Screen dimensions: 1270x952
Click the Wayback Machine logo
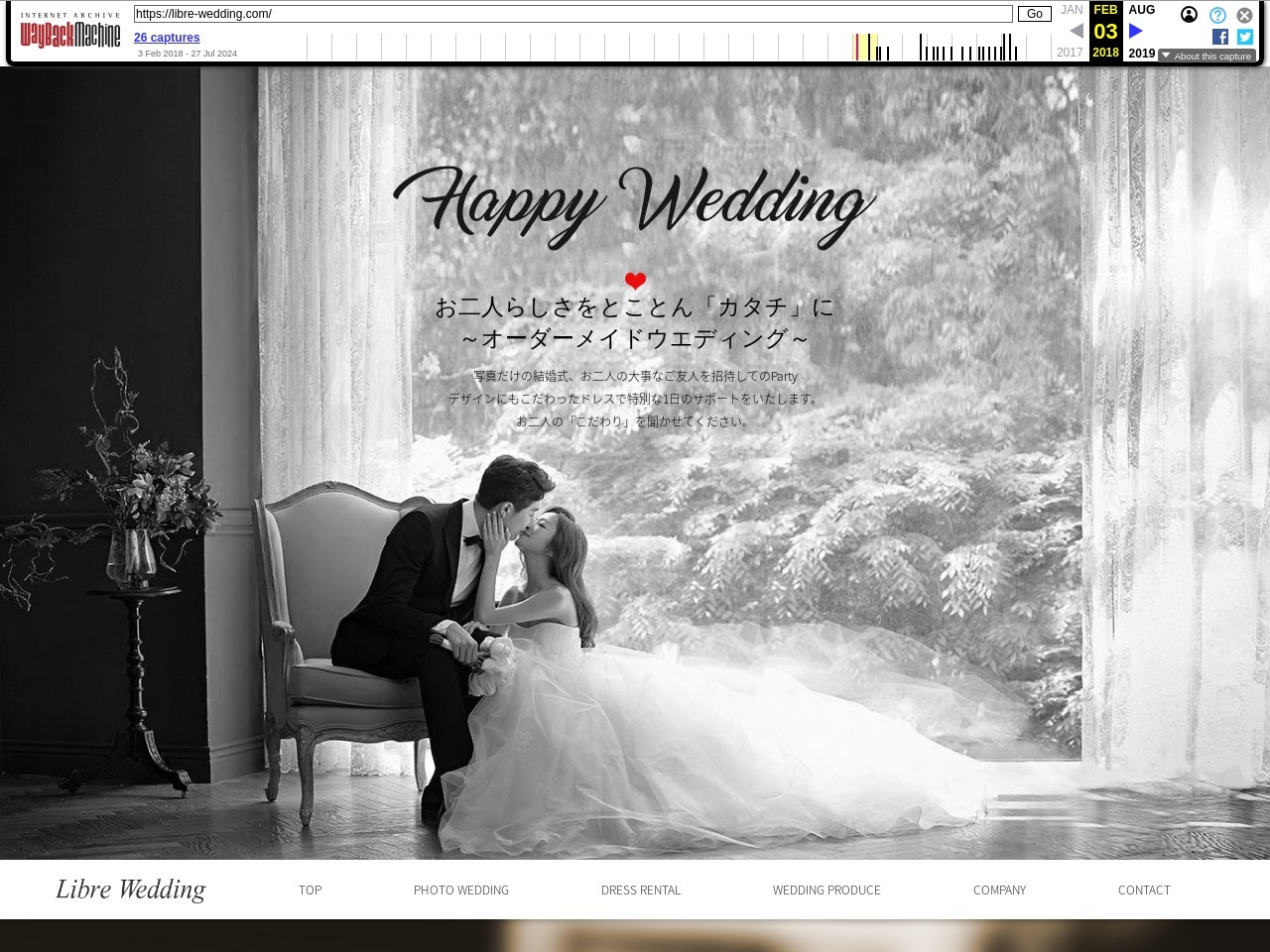(70, 31)
